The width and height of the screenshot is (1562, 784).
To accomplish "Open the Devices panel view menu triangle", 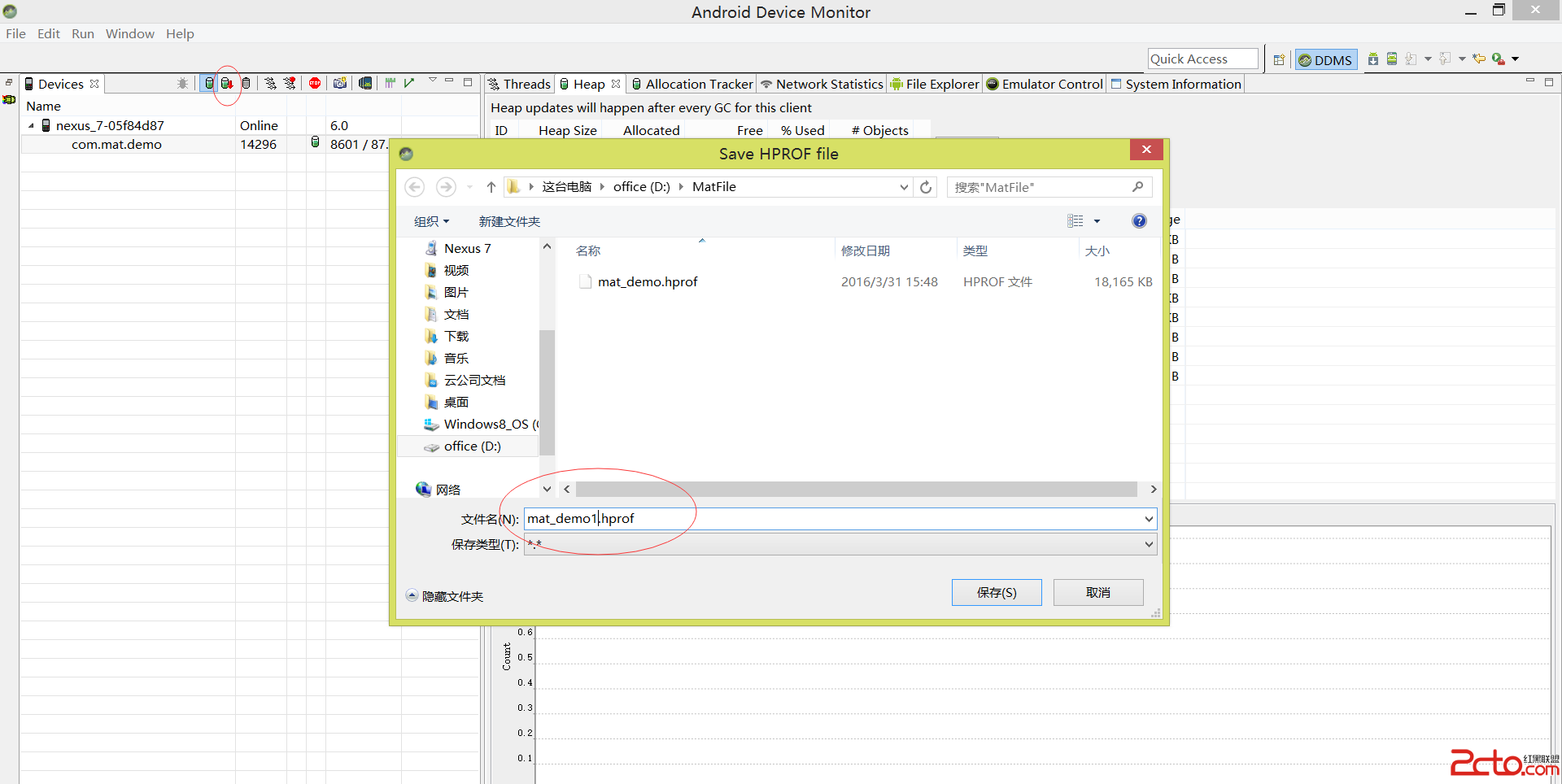I will (x=433, y=81).
